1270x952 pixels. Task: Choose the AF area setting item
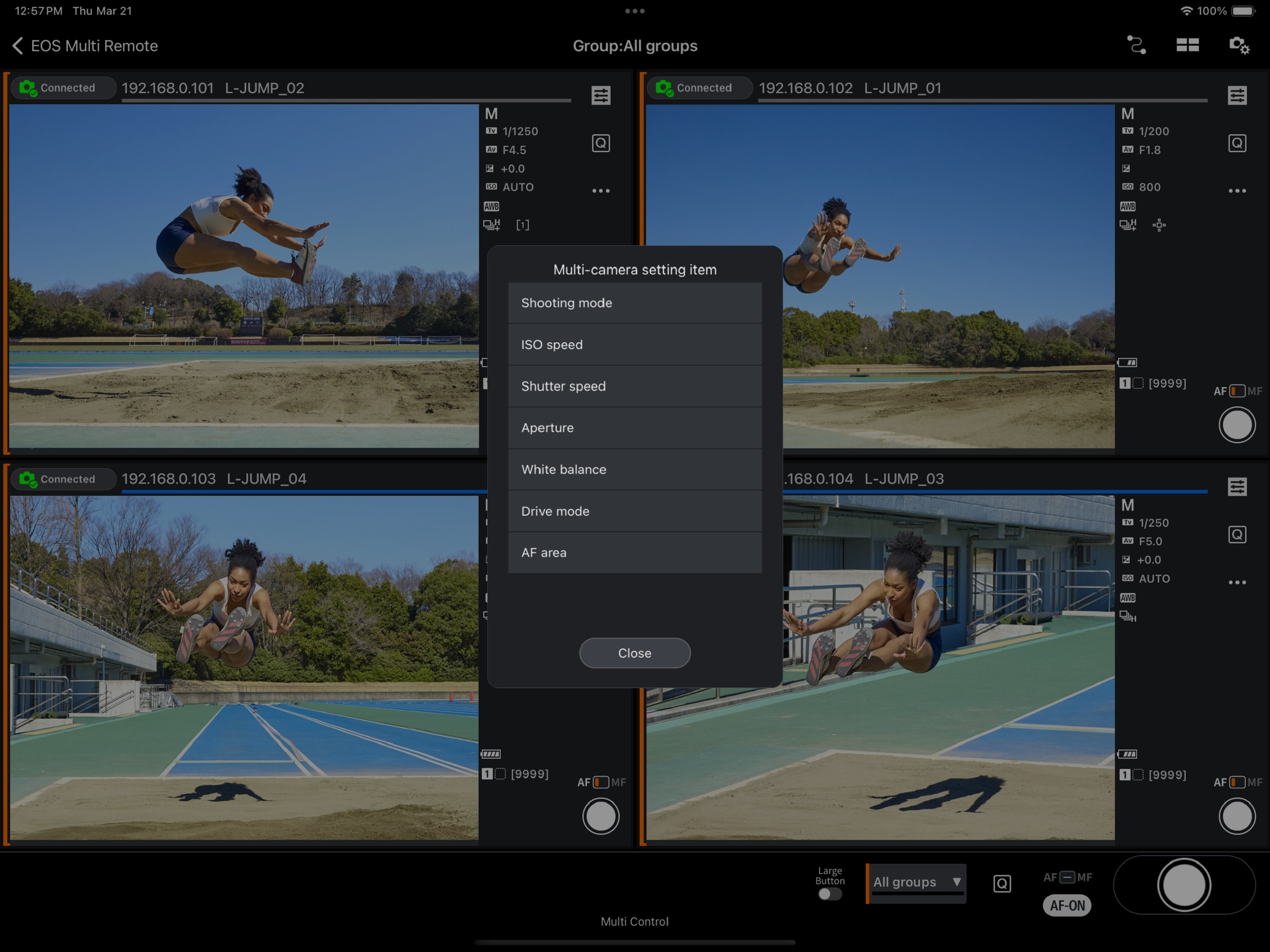[635, 553]
